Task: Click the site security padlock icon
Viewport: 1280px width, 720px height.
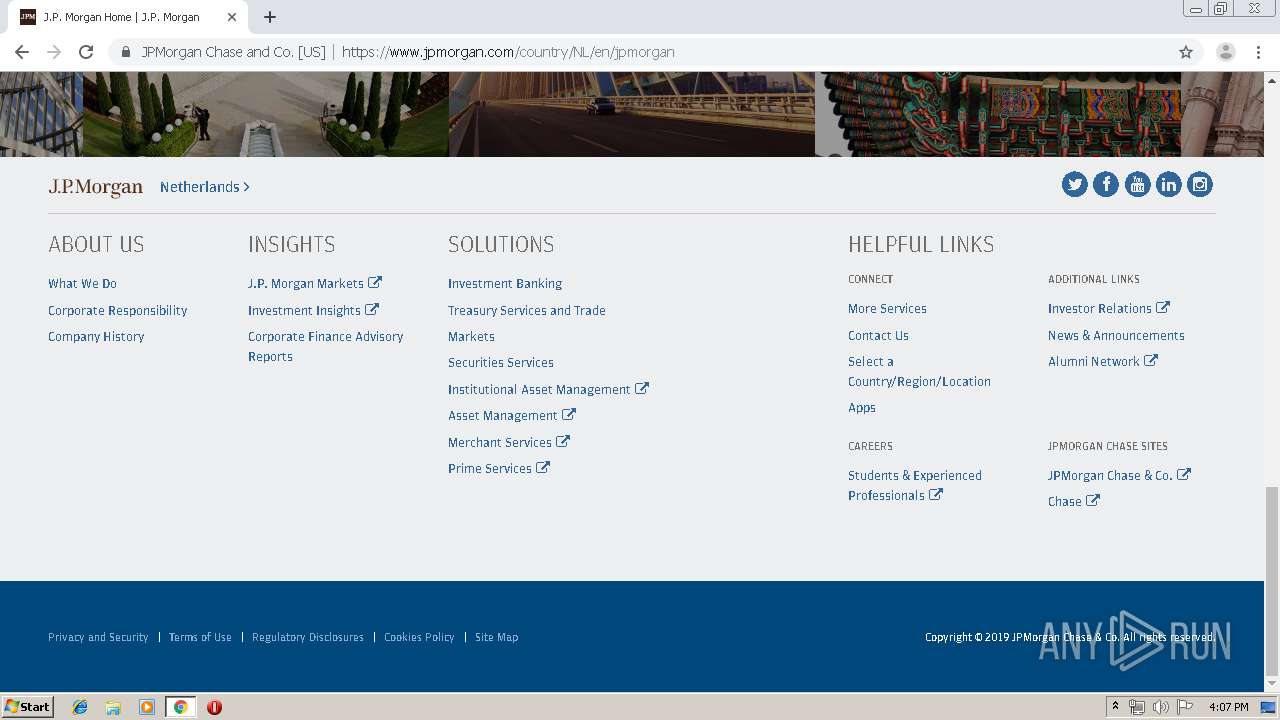Action: (125, 52)
